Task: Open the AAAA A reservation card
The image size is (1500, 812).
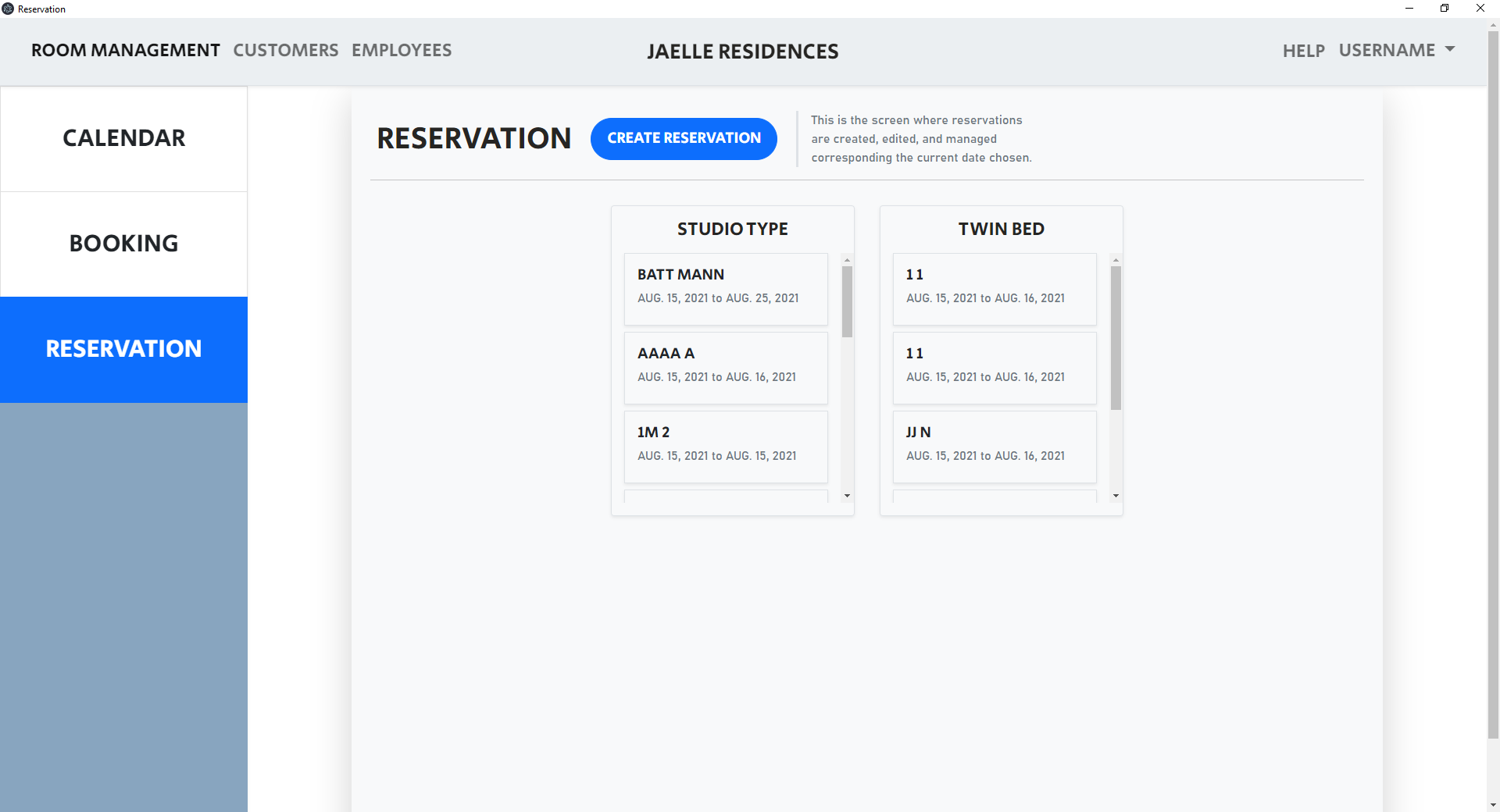Action: tap(726, 368)
